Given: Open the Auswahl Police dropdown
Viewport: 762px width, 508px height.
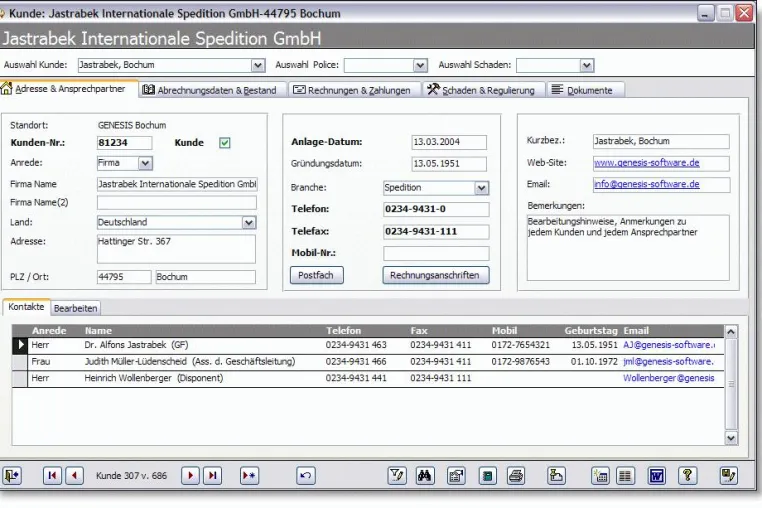Looking at the screenshot, I should [420, 65].
